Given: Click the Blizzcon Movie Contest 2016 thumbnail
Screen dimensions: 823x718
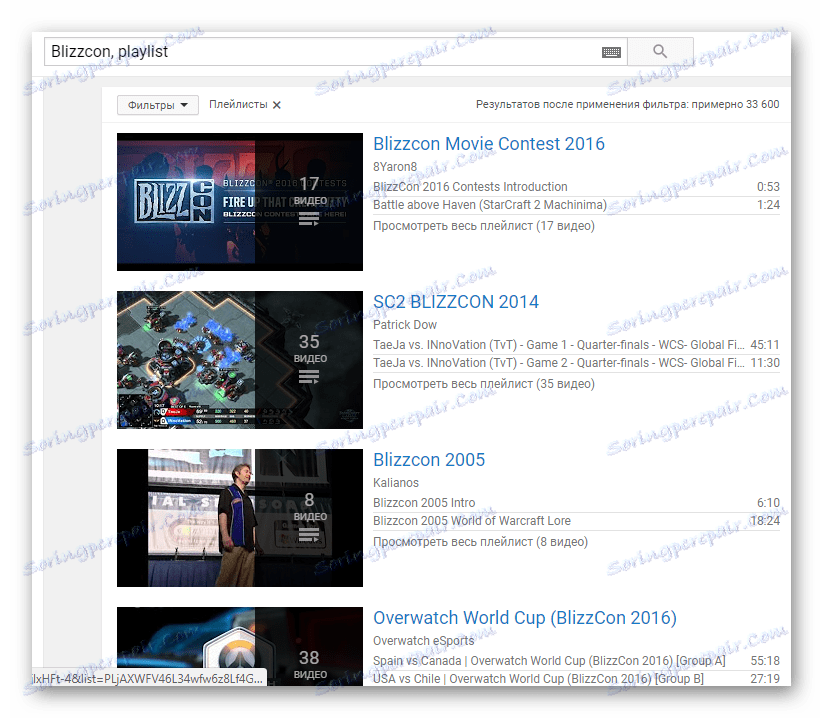Looking at the screenshot, I should 240,202.
